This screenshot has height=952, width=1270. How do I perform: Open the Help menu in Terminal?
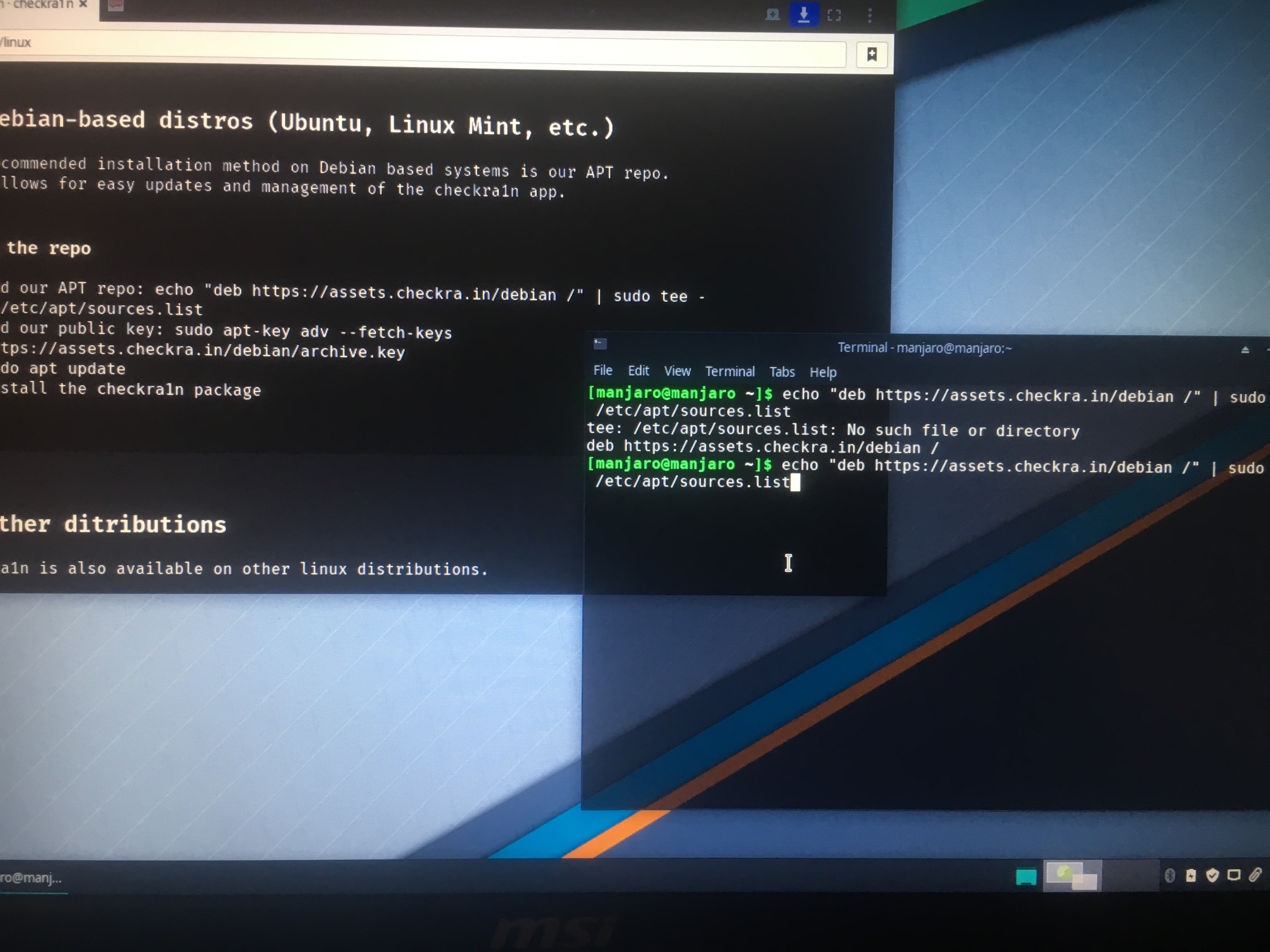(823, 372)
